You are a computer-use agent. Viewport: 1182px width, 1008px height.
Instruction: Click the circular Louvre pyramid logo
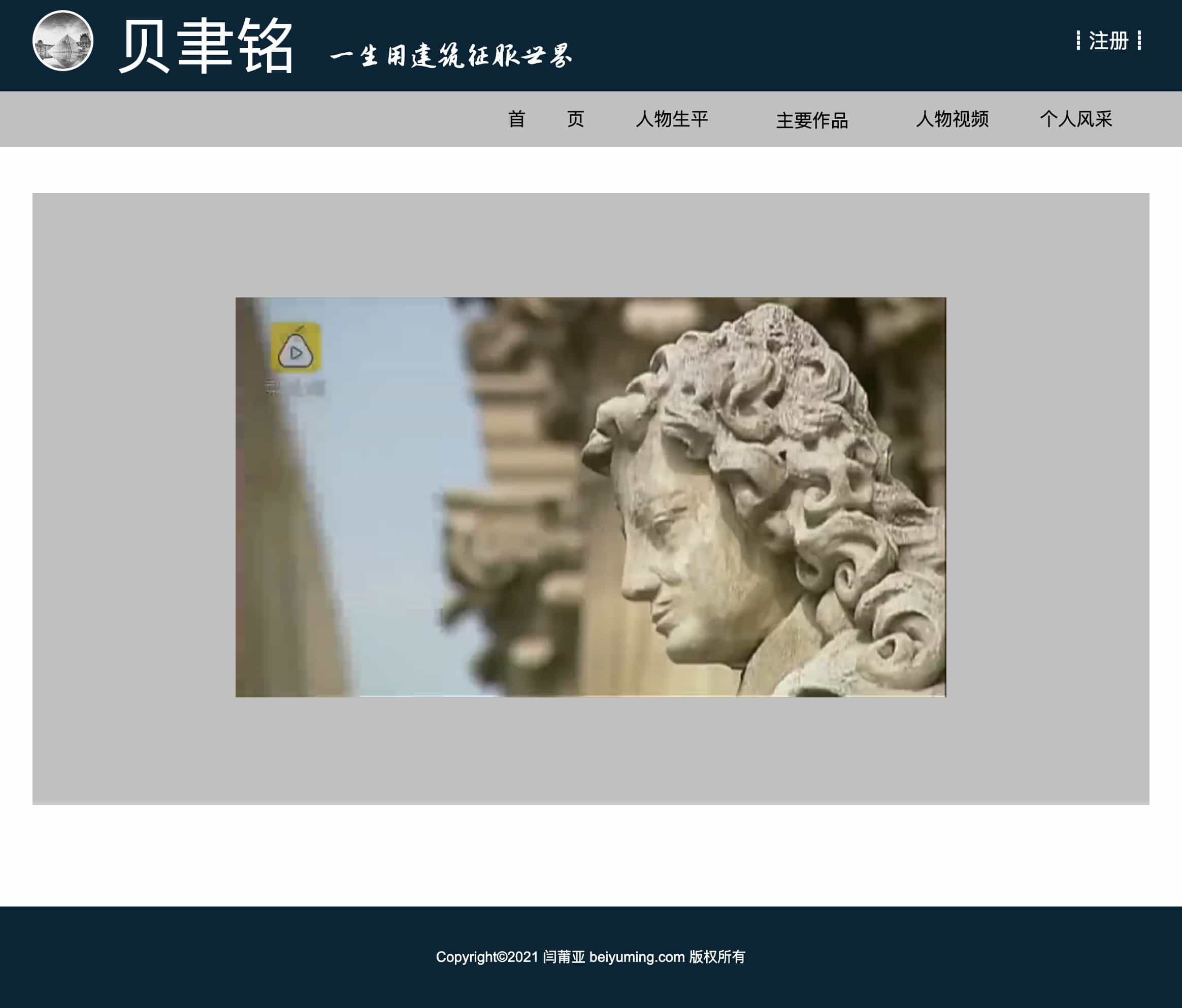(63, 41)
